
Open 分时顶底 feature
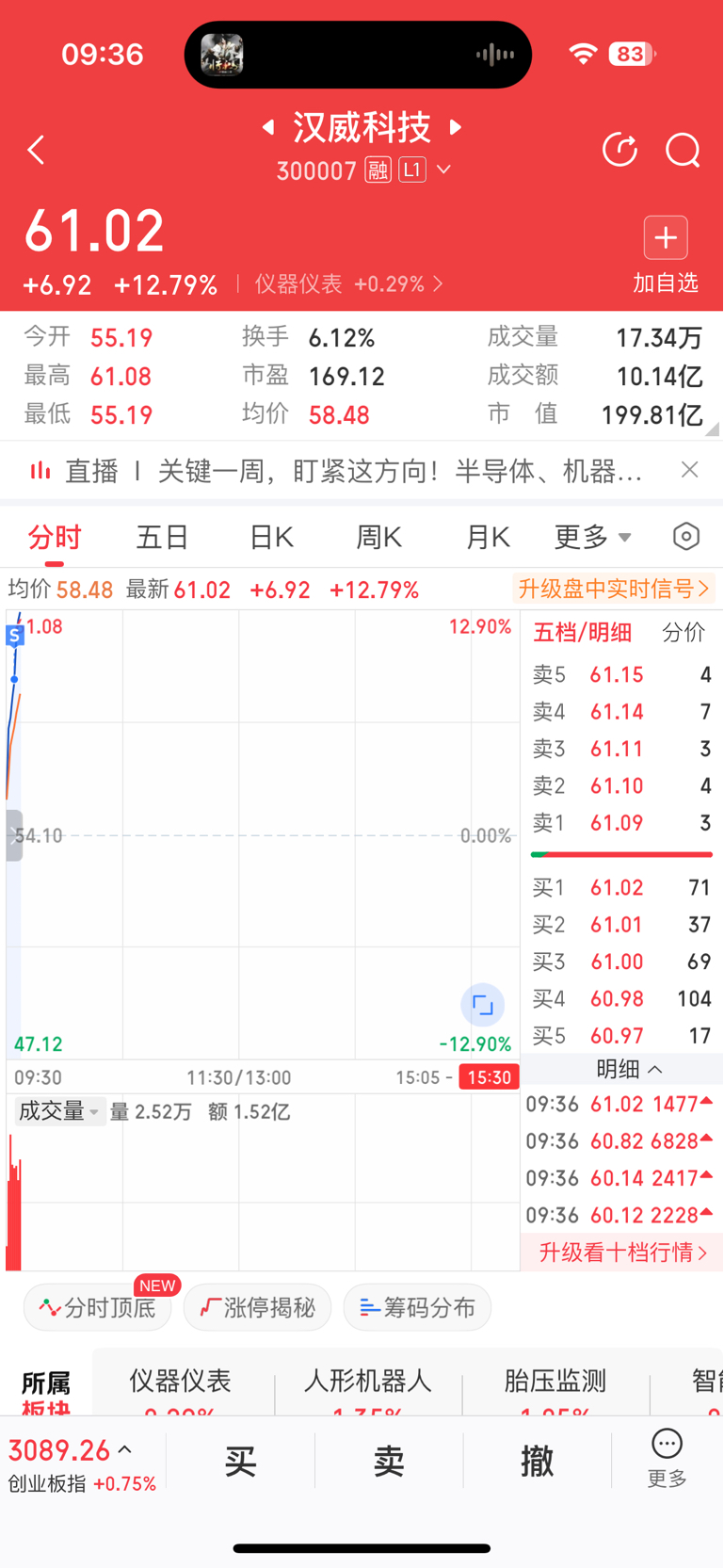click(x=97, y=1307)
